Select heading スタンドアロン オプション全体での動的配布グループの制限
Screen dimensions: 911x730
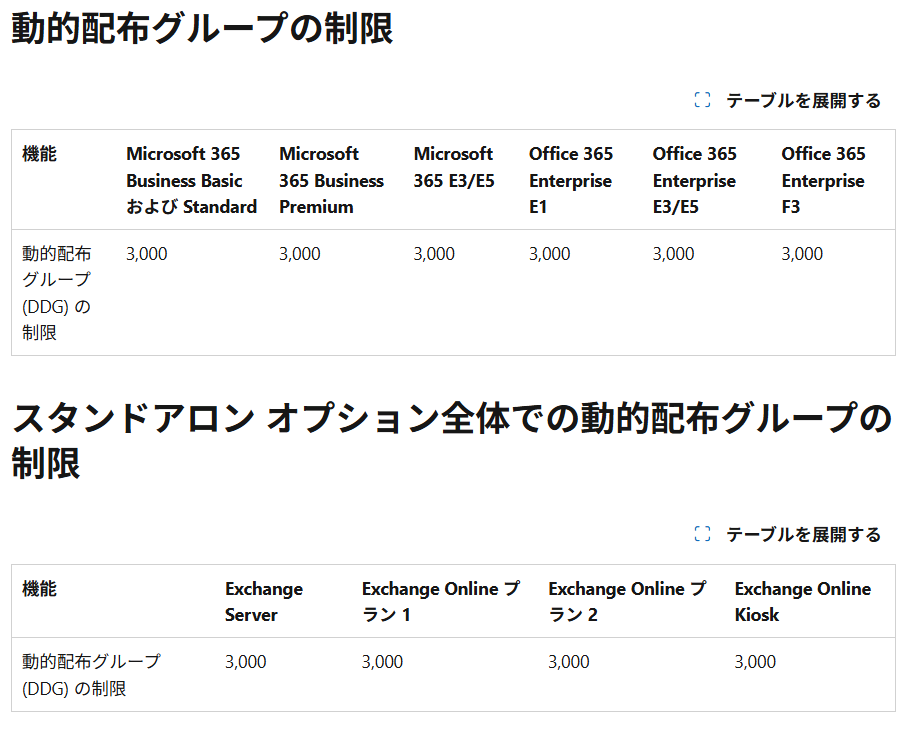click(452, 441)
